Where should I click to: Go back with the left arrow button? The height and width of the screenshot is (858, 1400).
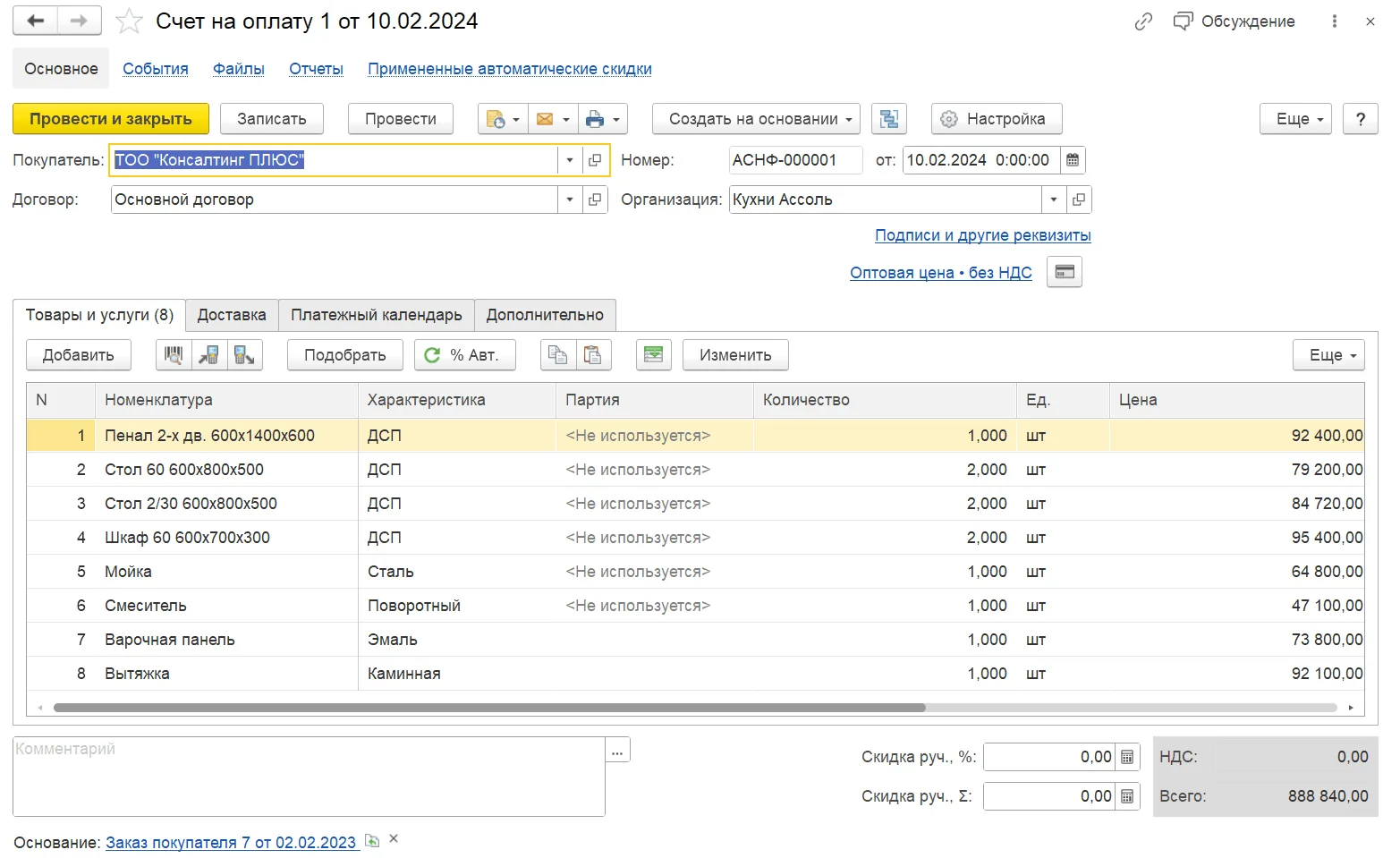[x=36, y=21]
